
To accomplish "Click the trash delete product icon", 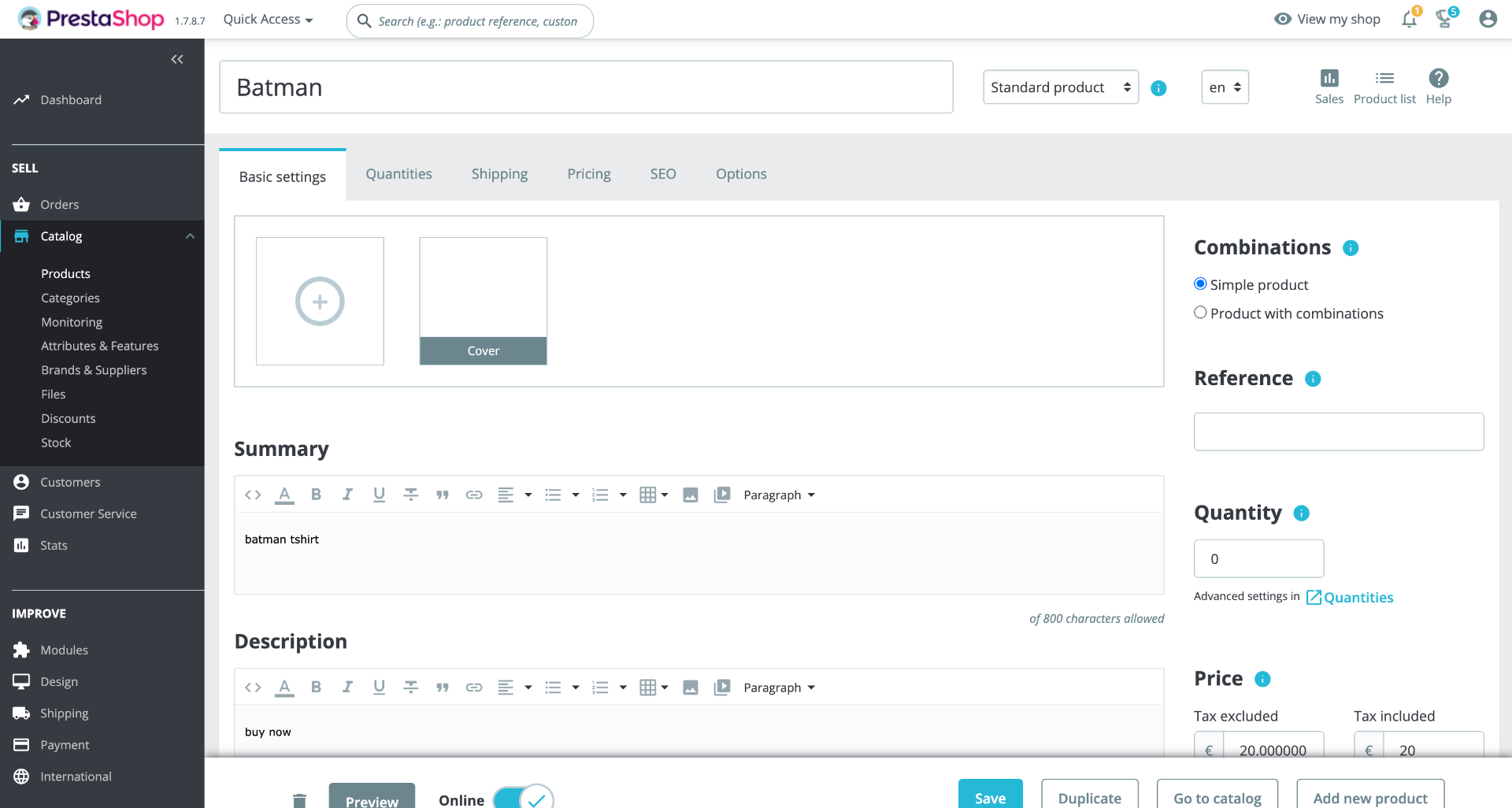I will click(x=299, y=799).
